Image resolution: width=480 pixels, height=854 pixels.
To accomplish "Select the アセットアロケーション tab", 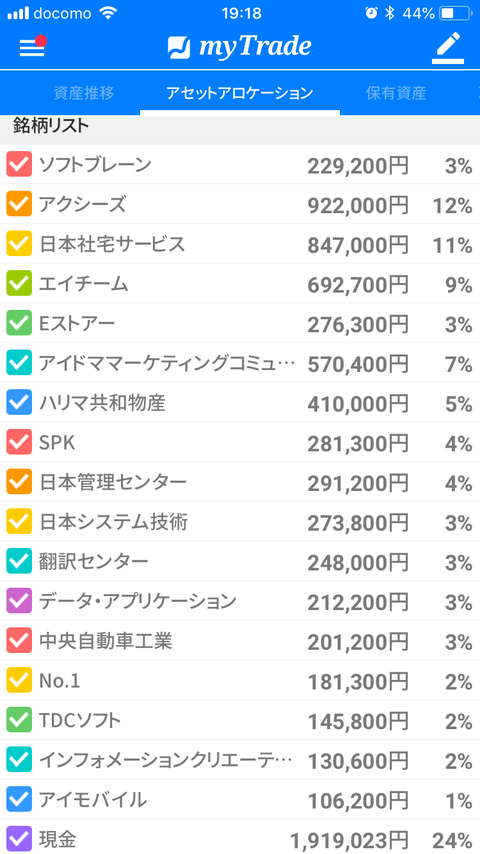I will 240,93.
